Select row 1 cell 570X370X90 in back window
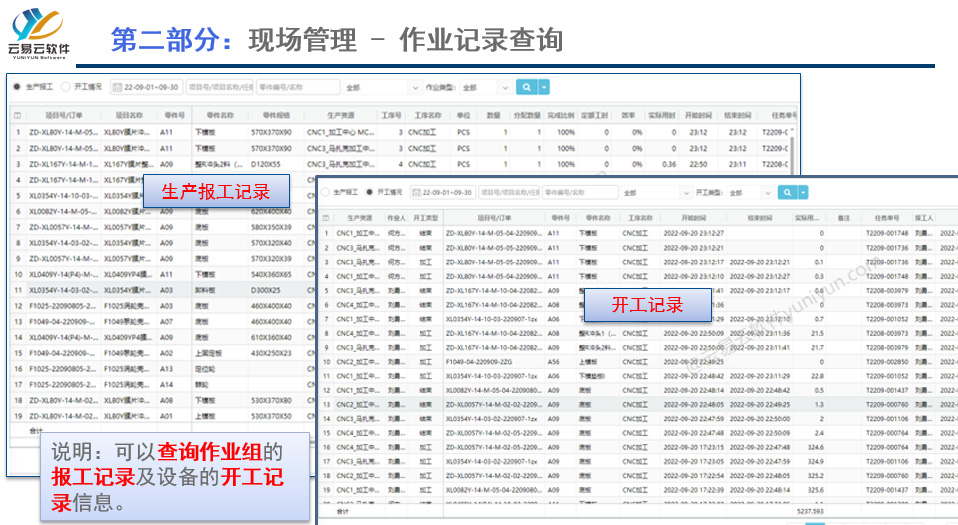Viewport: 958px width, 525px height. pos(271,132)
